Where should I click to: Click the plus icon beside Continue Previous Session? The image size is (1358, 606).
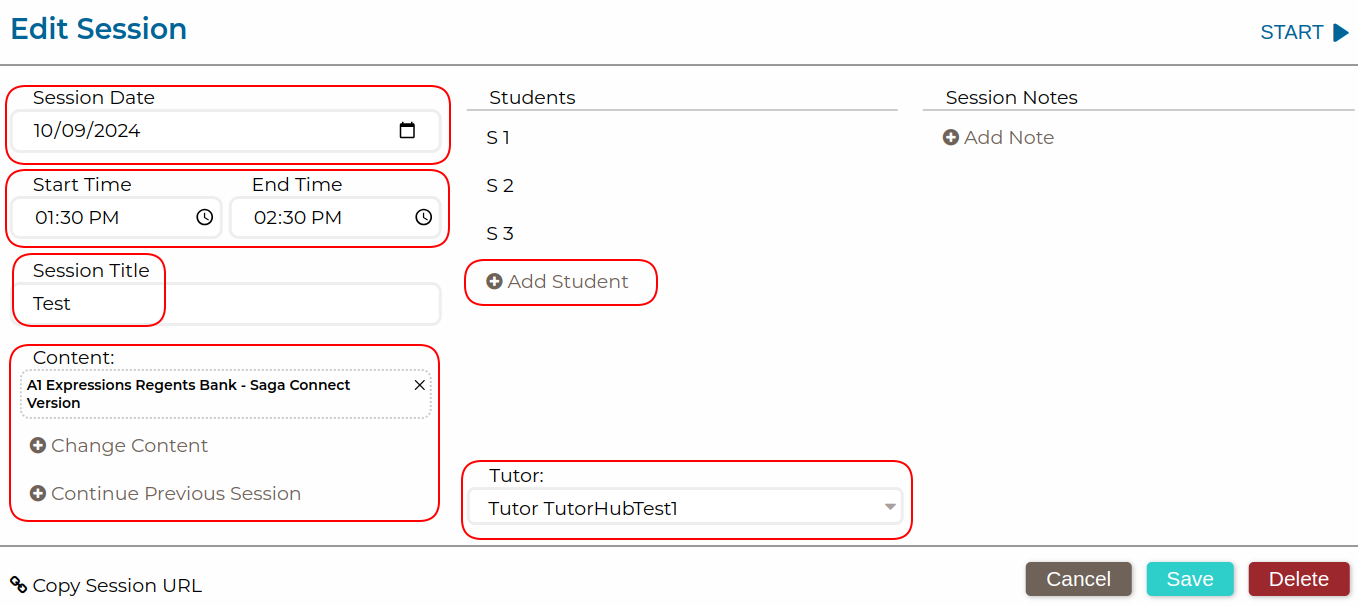pyautogui.click(x=38, y=494)
